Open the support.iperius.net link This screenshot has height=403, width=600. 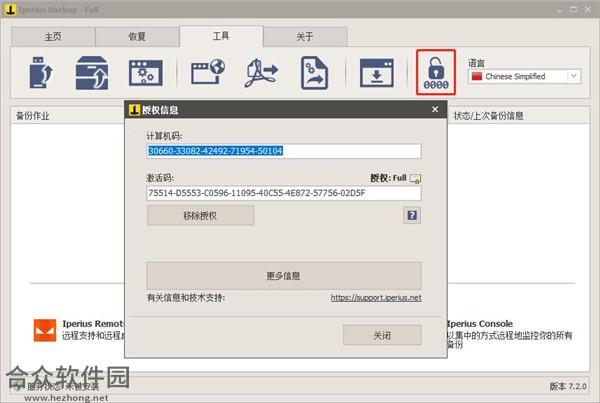tap(376, 298)
